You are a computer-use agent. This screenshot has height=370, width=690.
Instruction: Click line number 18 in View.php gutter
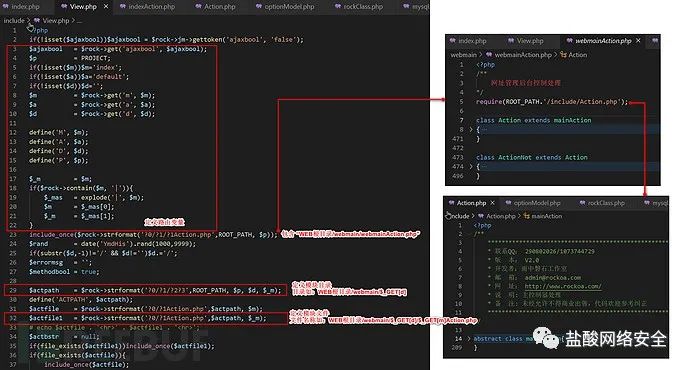13,188
